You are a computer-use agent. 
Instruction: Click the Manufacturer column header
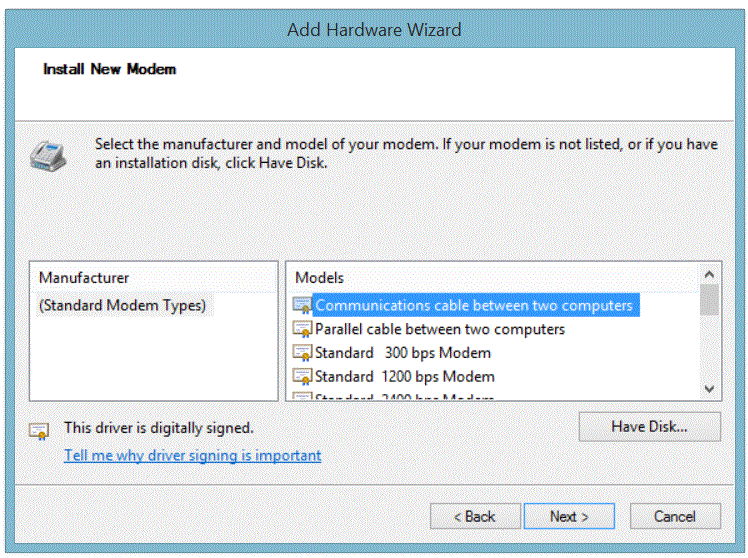click(84, 277)
